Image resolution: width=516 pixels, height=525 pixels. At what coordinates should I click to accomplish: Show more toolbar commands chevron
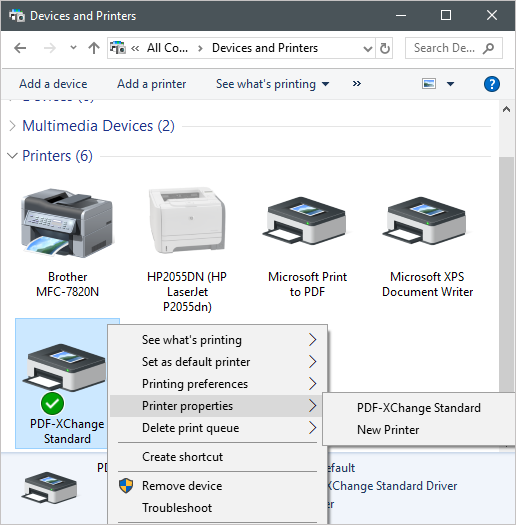pos(357,83)
